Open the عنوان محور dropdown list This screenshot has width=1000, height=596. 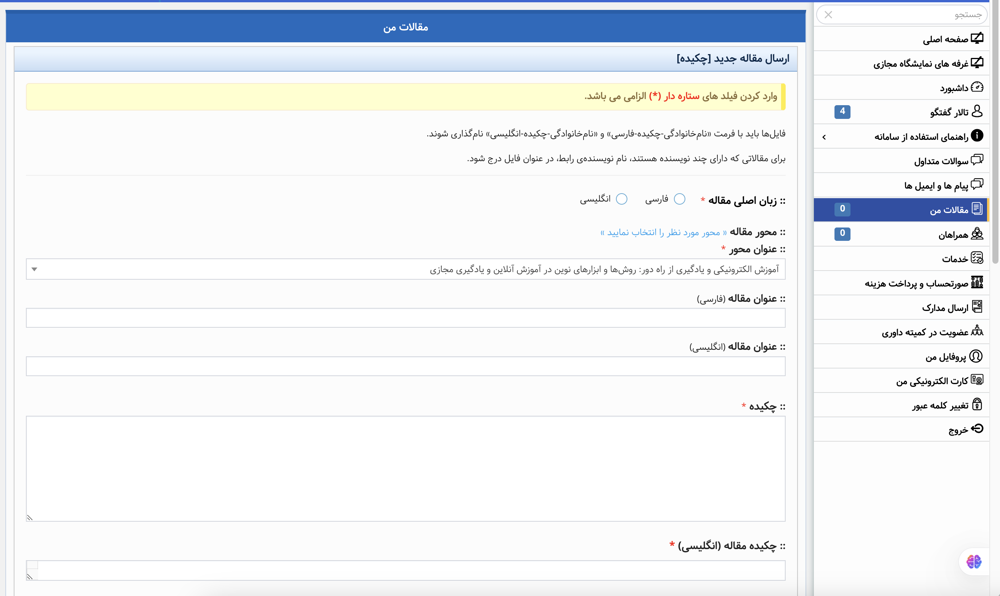coord(406,269)
